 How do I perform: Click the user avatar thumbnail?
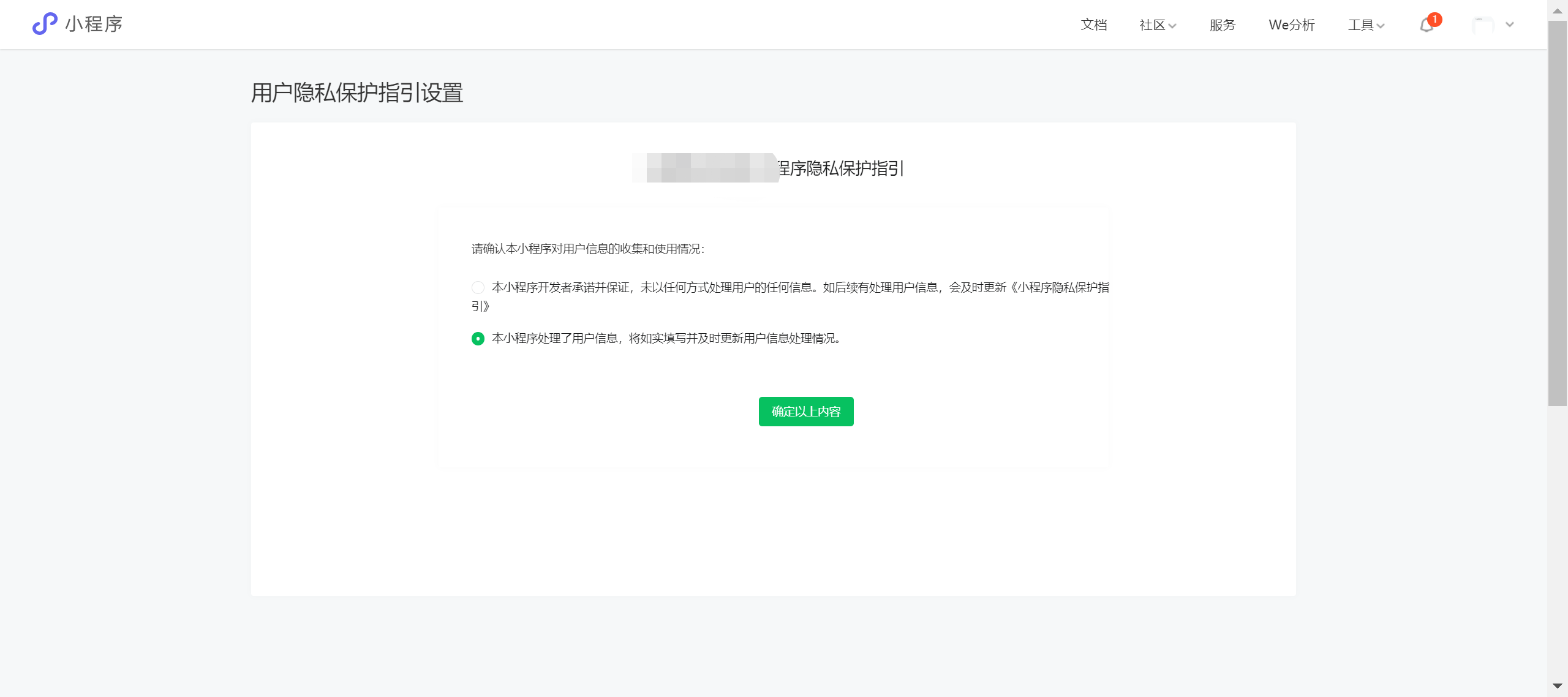(1483, 25)
